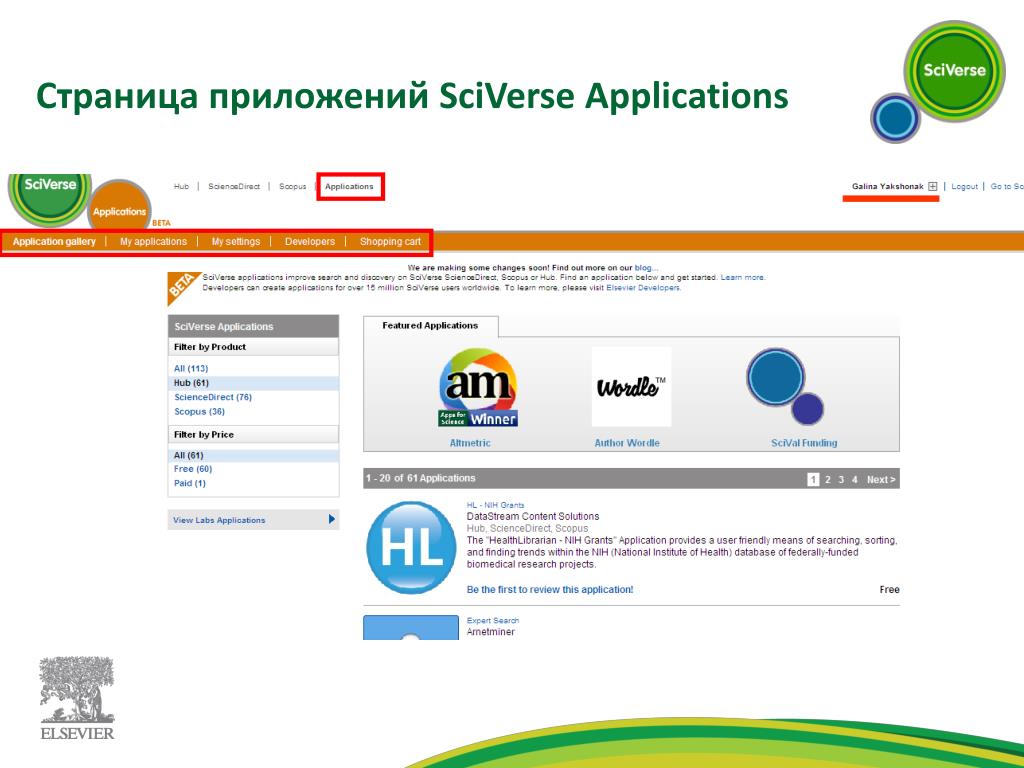Go to page 2 of applications
Viewport: 1024px width, 768px height.
pyautogui.click(x=827, y=479)
